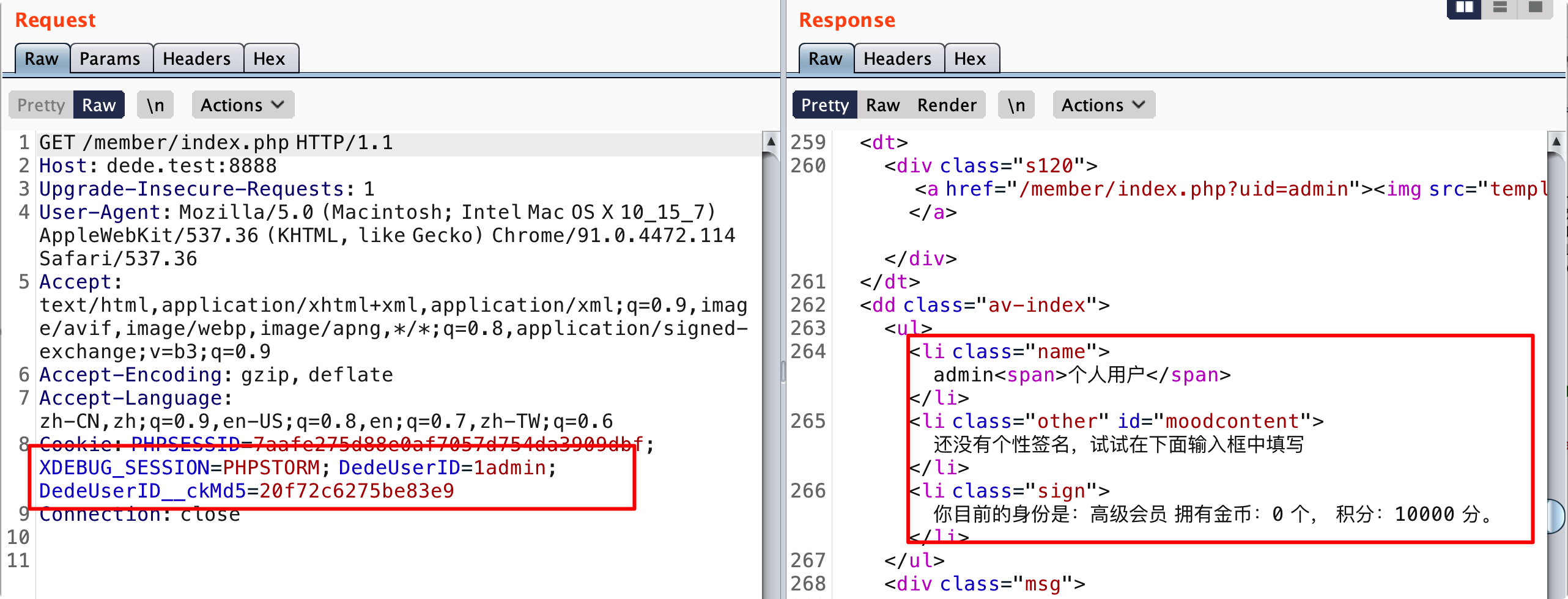Click the div class="msg" response line
Image resolution: width=1568 pixels, height=599 pixels.
pyautogui.click(x=985, y=584)
